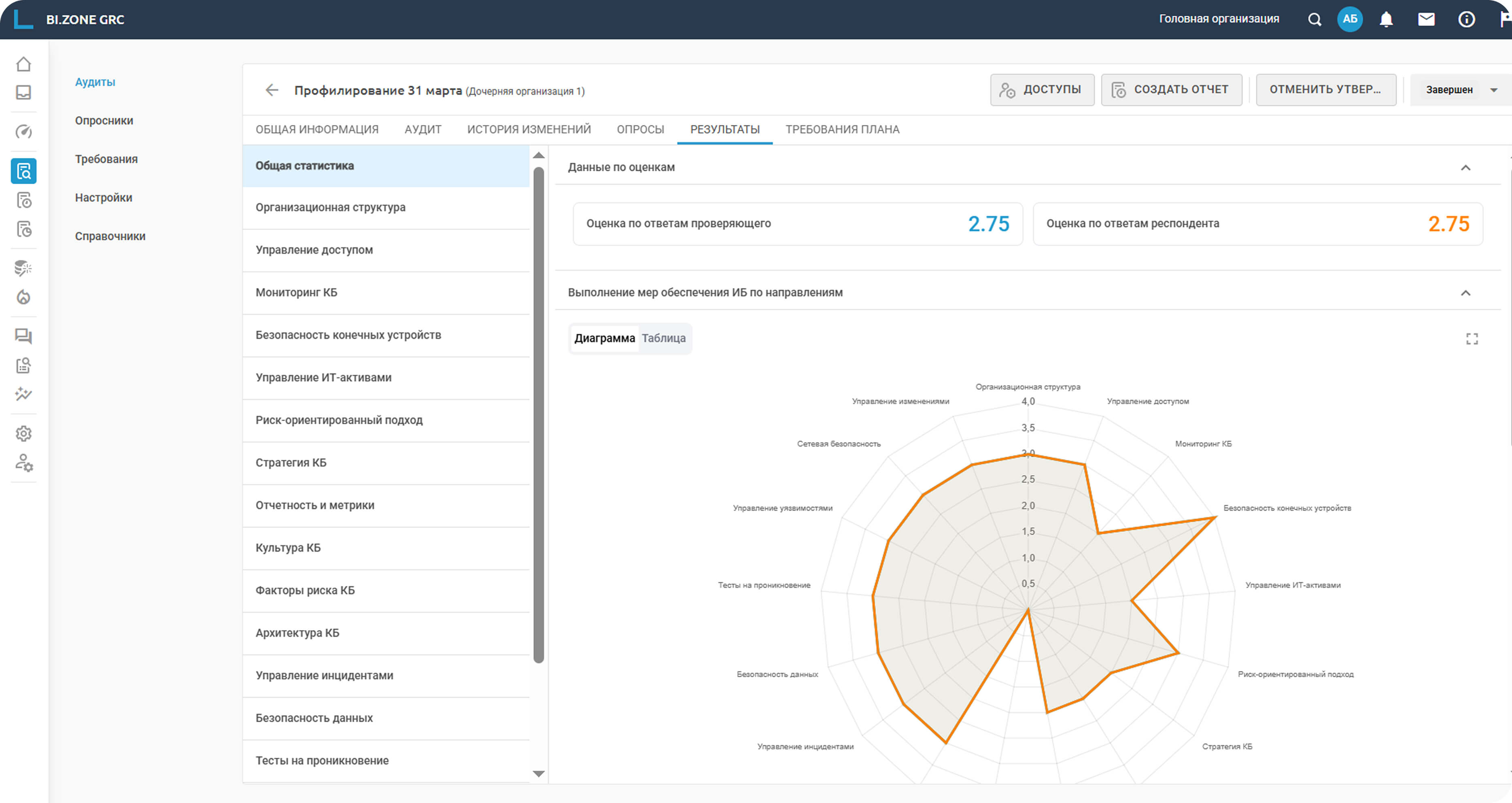This screenshot has width=1512, height=803.
Task: Open the user with gear icon
Action: tap(23, 463)
